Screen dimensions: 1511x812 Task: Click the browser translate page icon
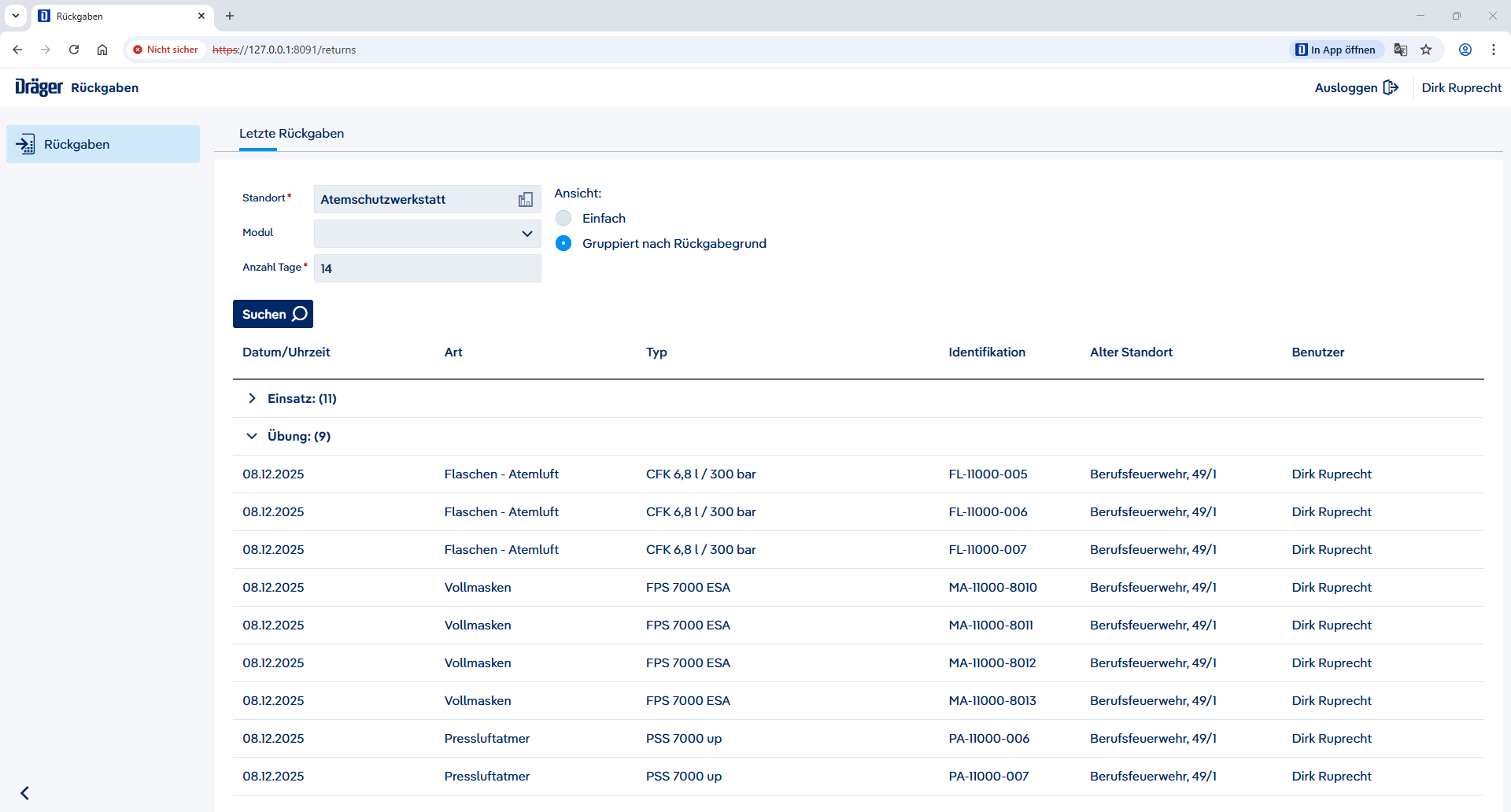tap(1401, 50)
